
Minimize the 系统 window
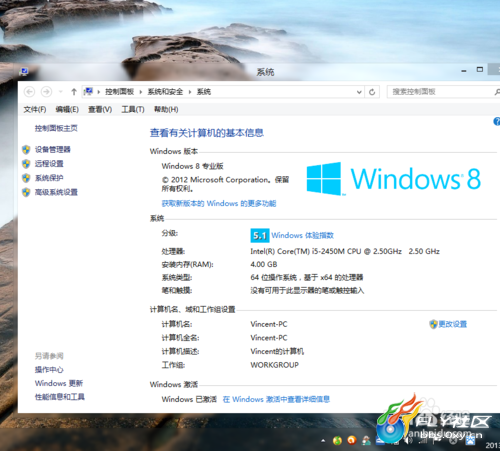click(x=464, y=71)
